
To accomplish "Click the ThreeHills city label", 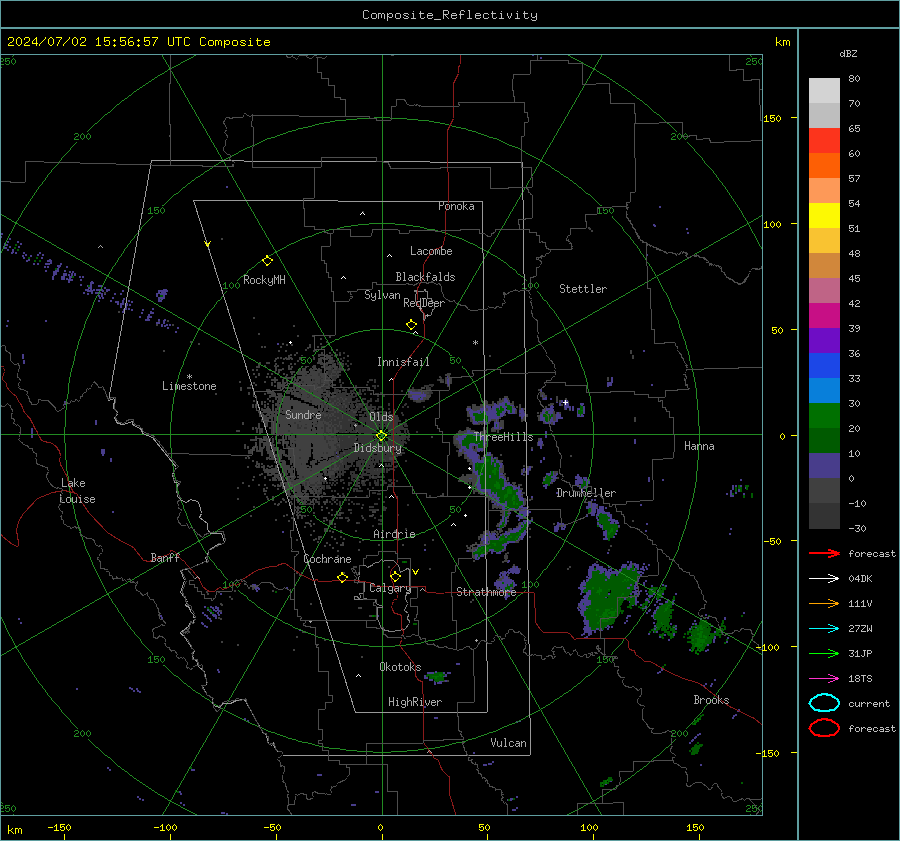I will tap(503, 437).
